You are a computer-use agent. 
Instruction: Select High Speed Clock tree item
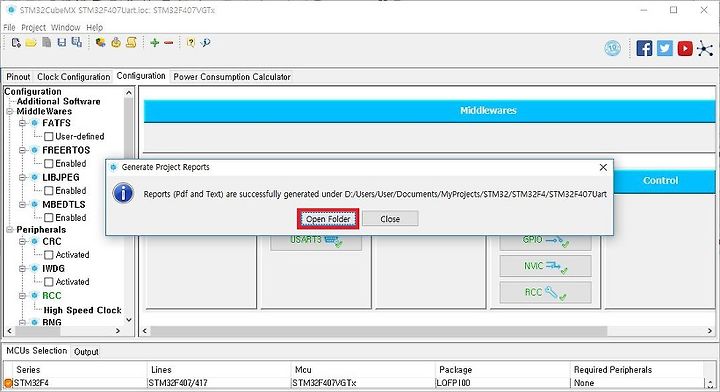click(83, 310)
